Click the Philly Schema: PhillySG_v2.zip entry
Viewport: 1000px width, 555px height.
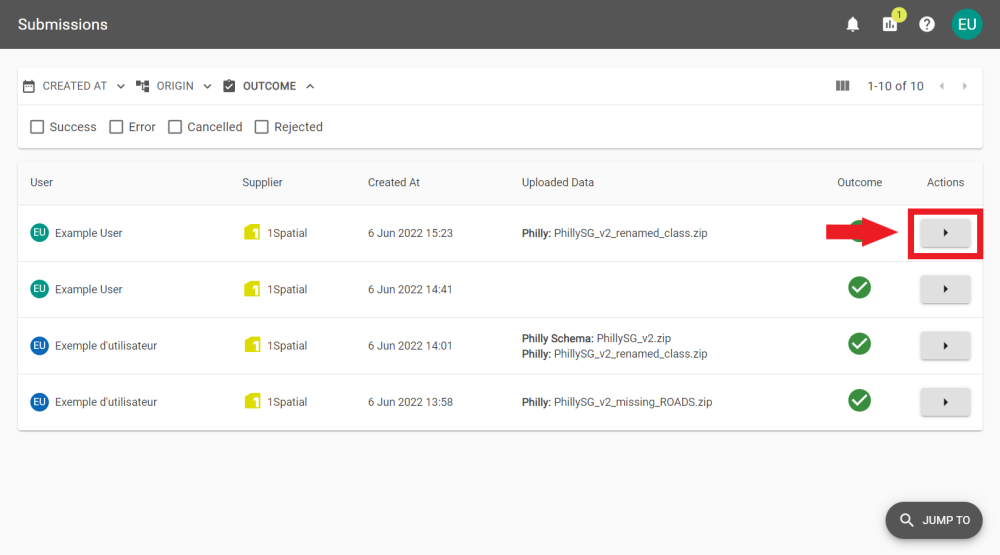[596, 338]
